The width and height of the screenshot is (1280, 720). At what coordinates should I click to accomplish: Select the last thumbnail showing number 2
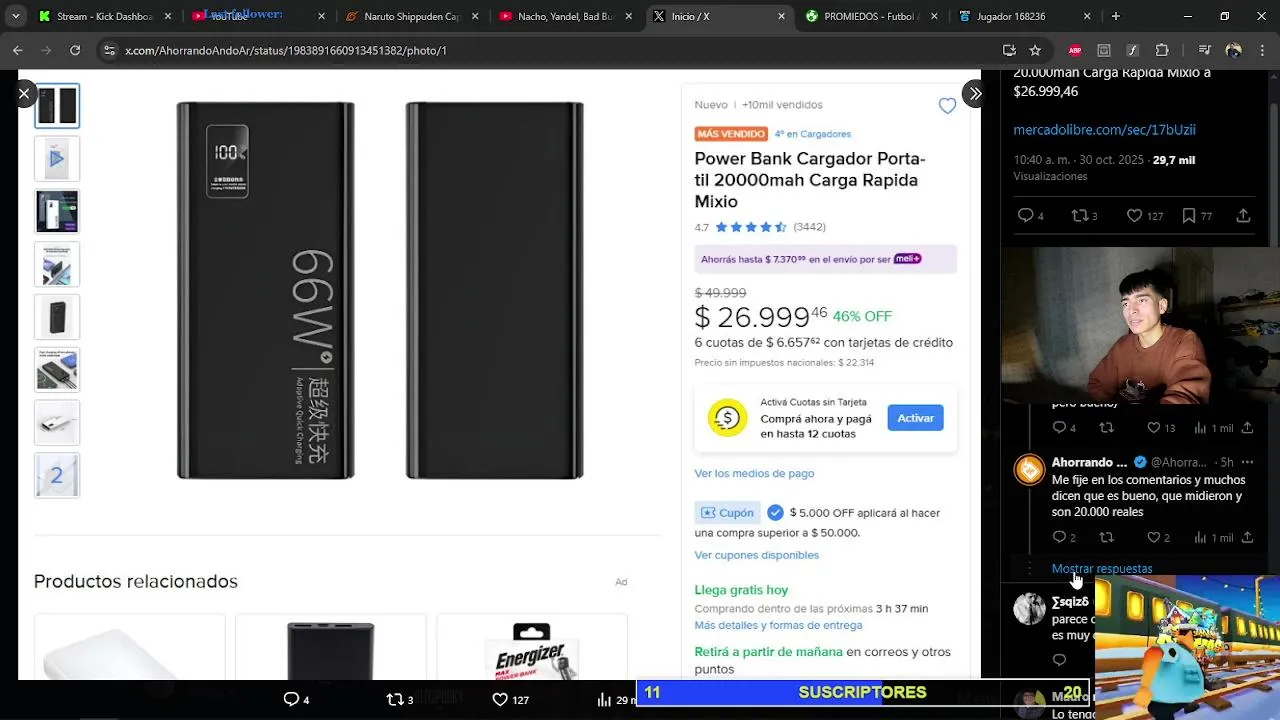(57, 475)
